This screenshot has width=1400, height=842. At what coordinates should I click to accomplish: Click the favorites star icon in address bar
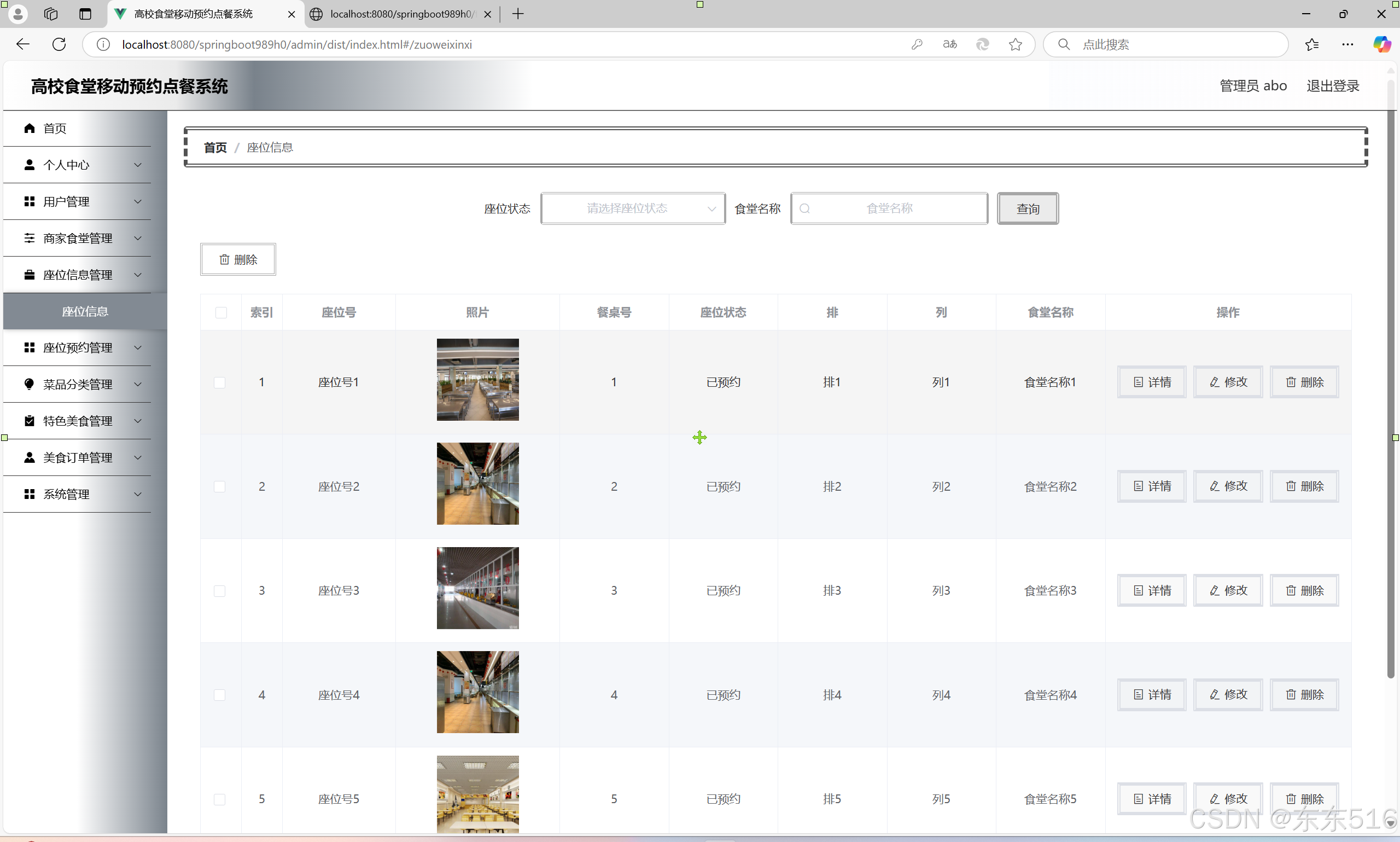[1015, 44]
